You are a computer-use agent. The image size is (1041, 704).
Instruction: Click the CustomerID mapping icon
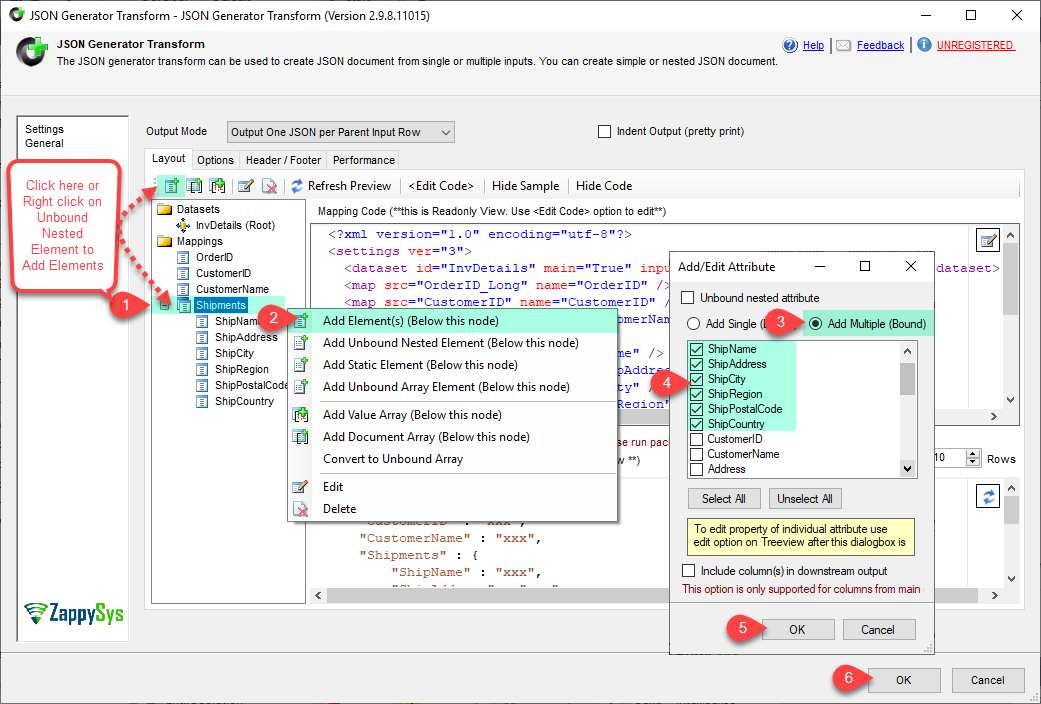click(183, 273)
